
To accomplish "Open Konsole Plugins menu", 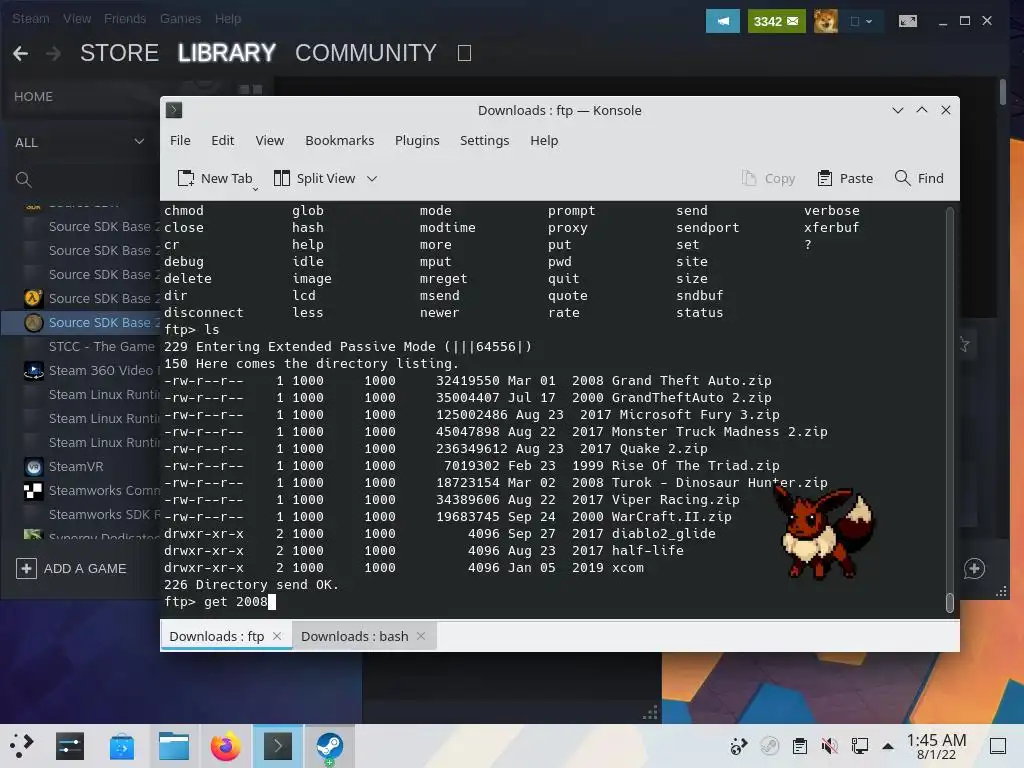I will (x=417, y=140).
